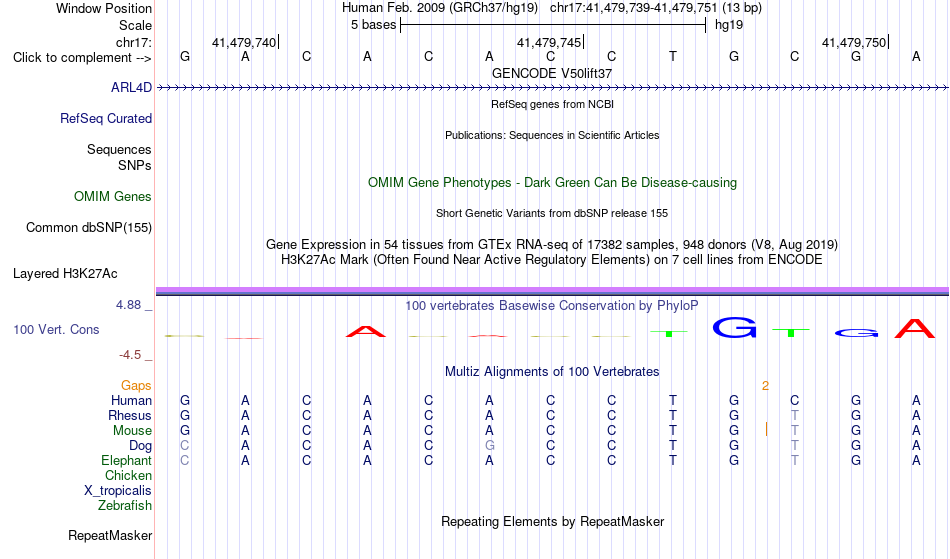Click the pale C starting the Elephant row
The image size is (950, 559).
(185, 460)
